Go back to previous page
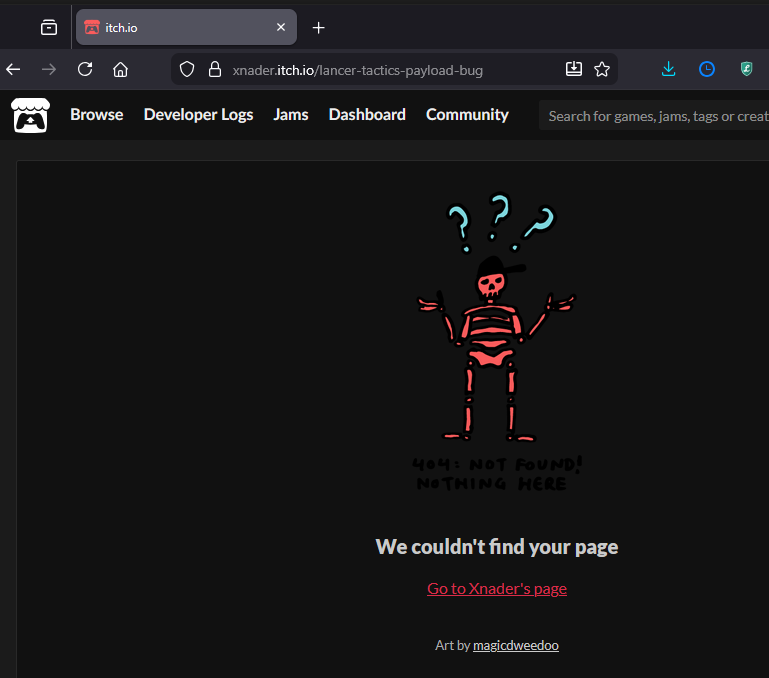769x678 pixels. click(x=13, y=70)
